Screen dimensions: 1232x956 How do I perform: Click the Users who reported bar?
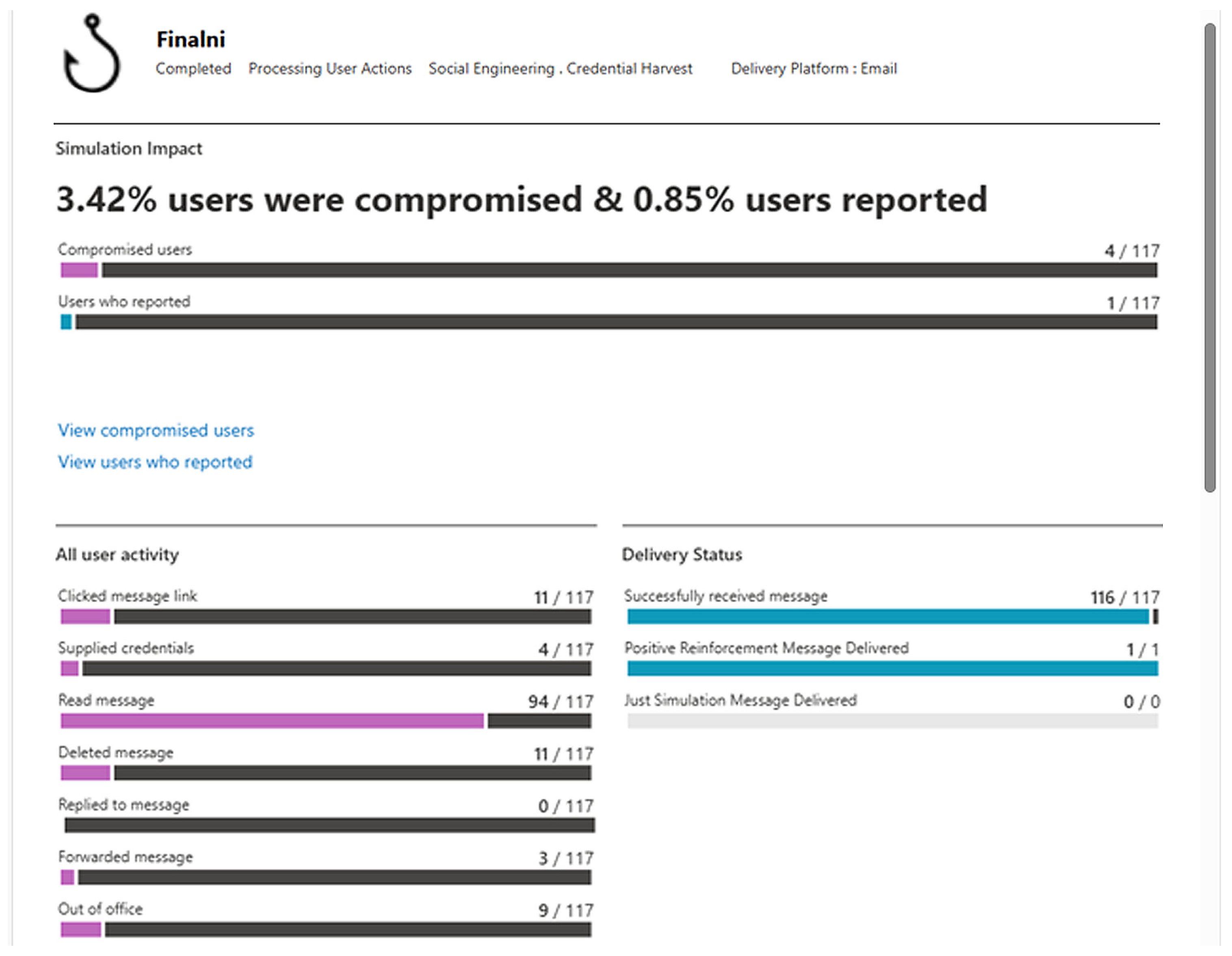(608, 322)
